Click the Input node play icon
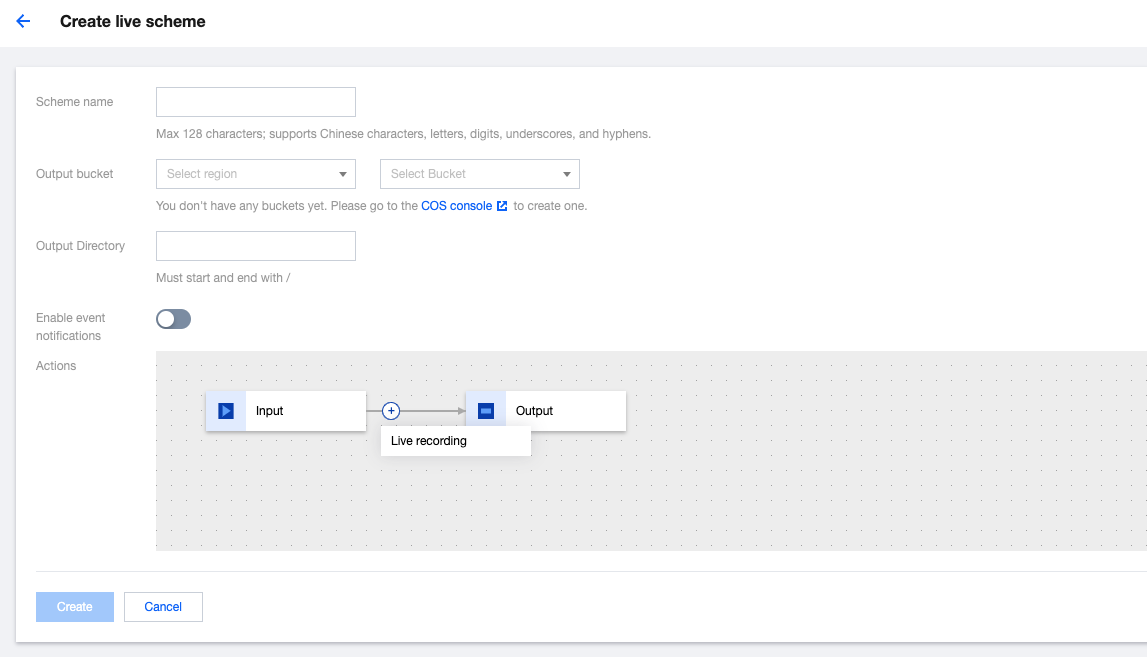Image resolution: width=1147 pixels, height=657 pixels. tap(226, 411)
